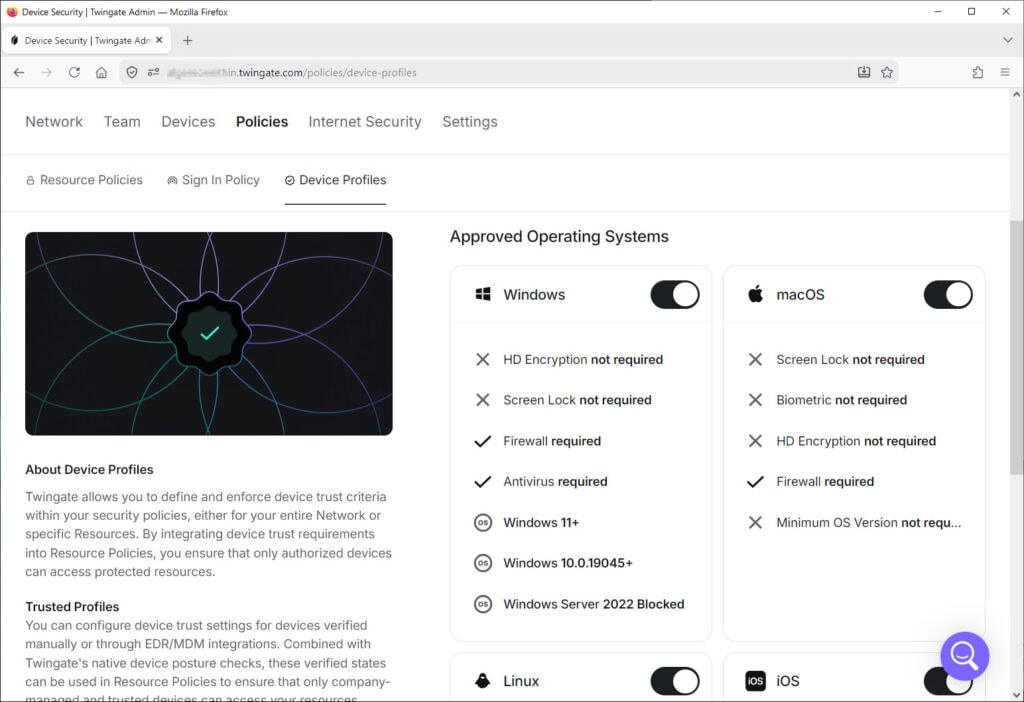The image size is (1024, 702).
Task: Open the Settings menu
Action: pyautogui.click(x=470, y=121)
